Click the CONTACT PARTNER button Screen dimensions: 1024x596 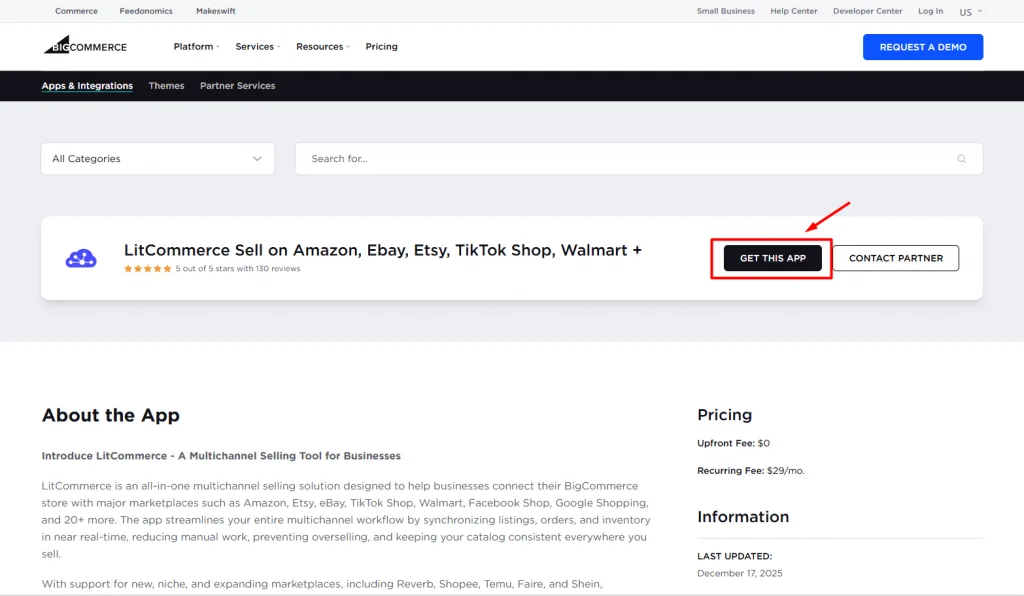896,257
